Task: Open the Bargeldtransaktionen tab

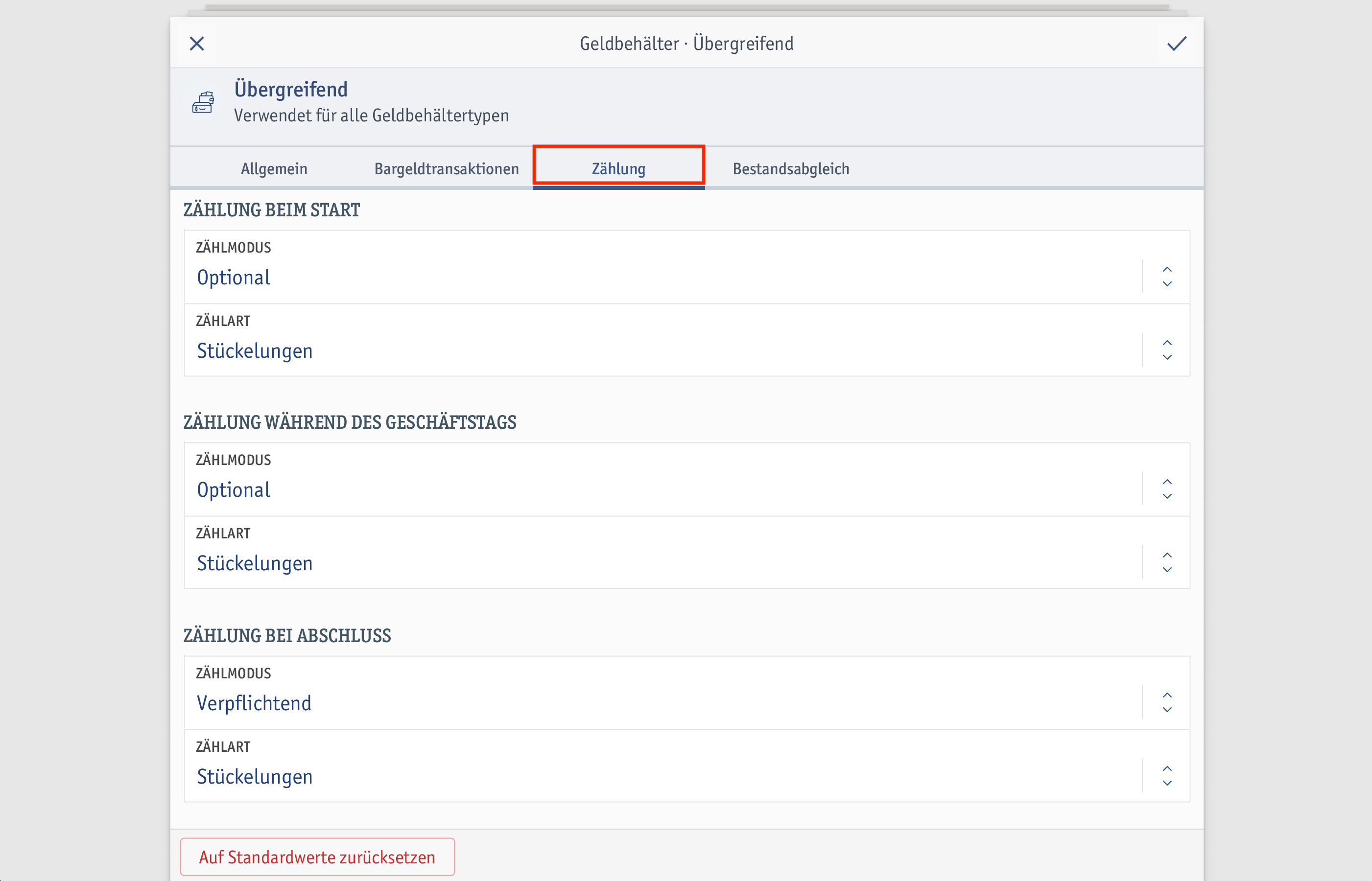Action: pos(446,169)
